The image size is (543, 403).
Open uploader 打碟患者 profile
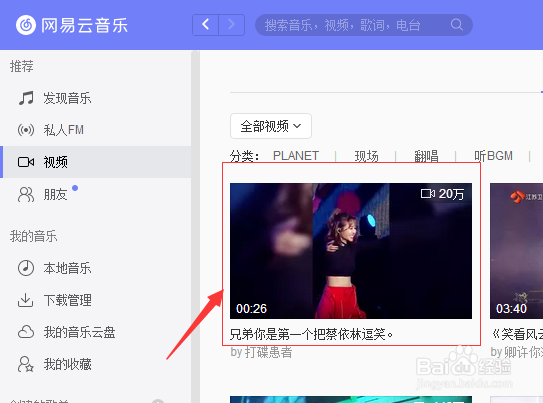point(268,352)
